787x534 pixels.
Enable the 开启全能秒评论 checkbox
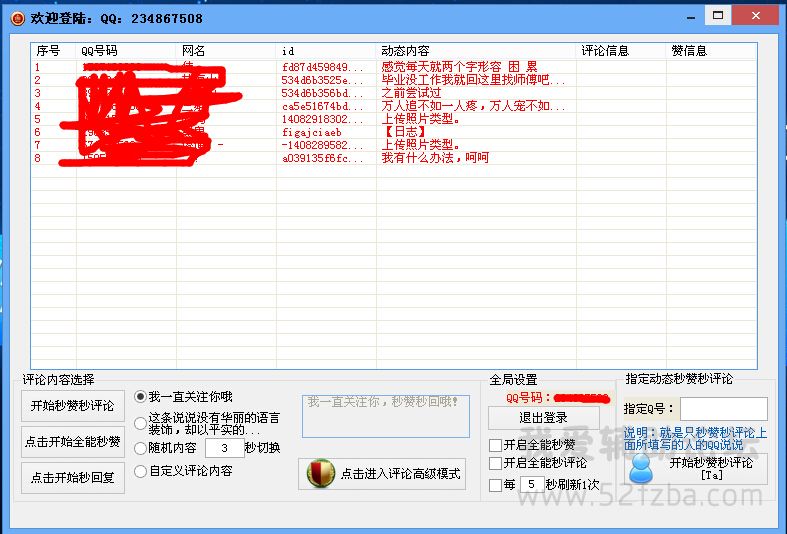[x=495, y=462]
